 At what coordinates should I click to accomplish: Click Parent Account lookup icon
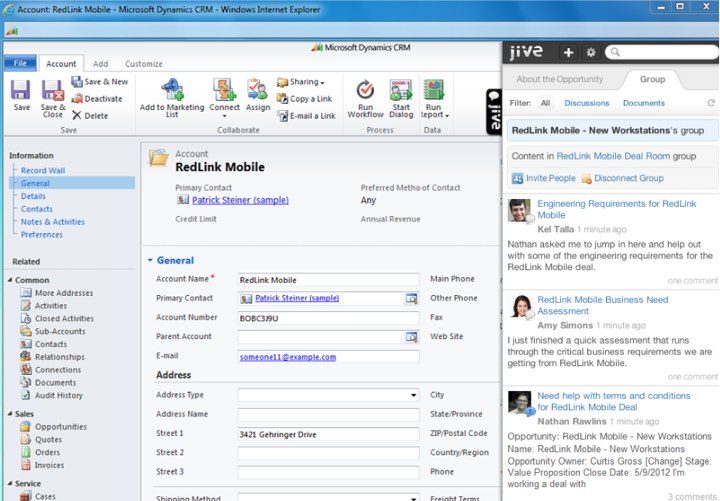411,337
